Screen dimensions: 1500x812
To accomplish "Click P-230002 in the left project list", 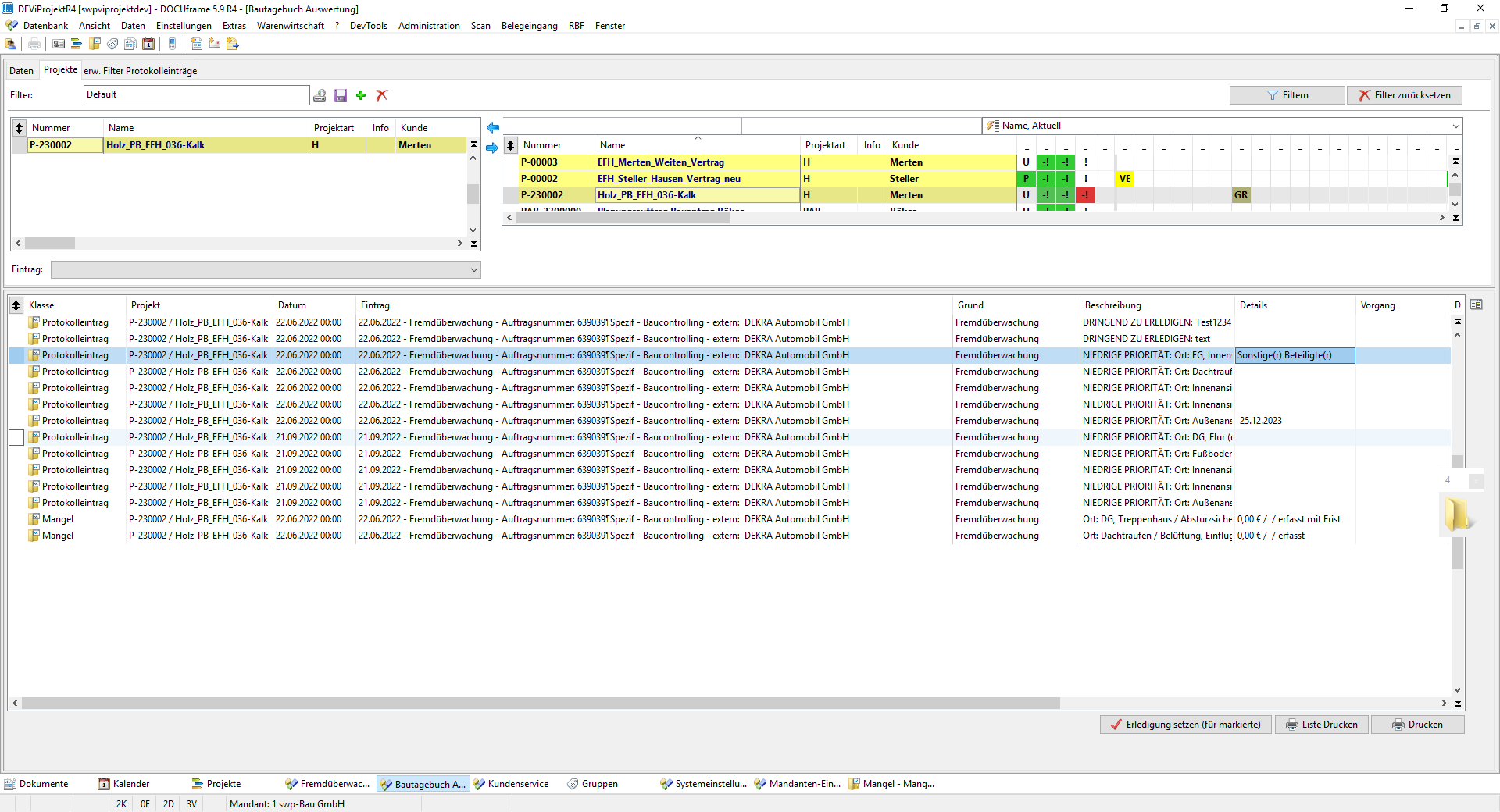I will point(65,145).
